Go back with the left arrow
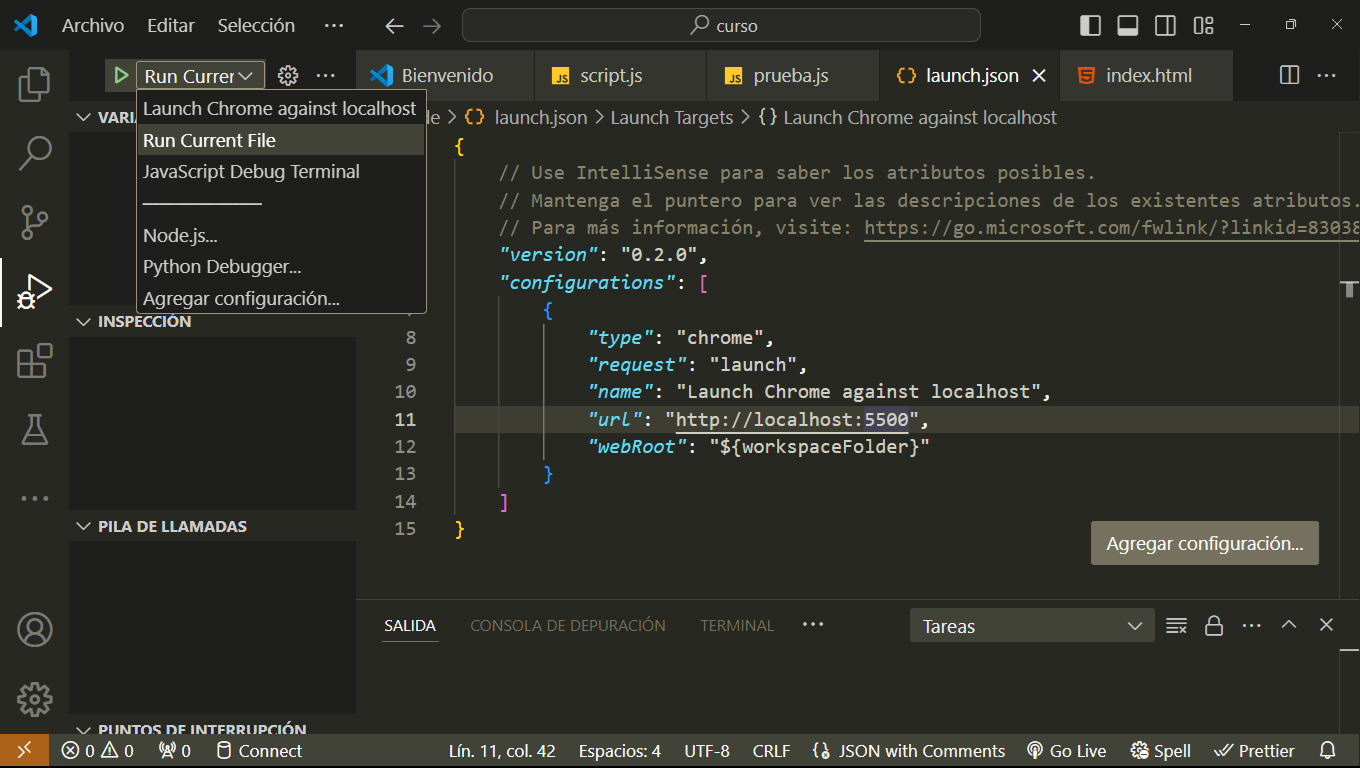Screen dimensions: 1360x768 (395, 26)
